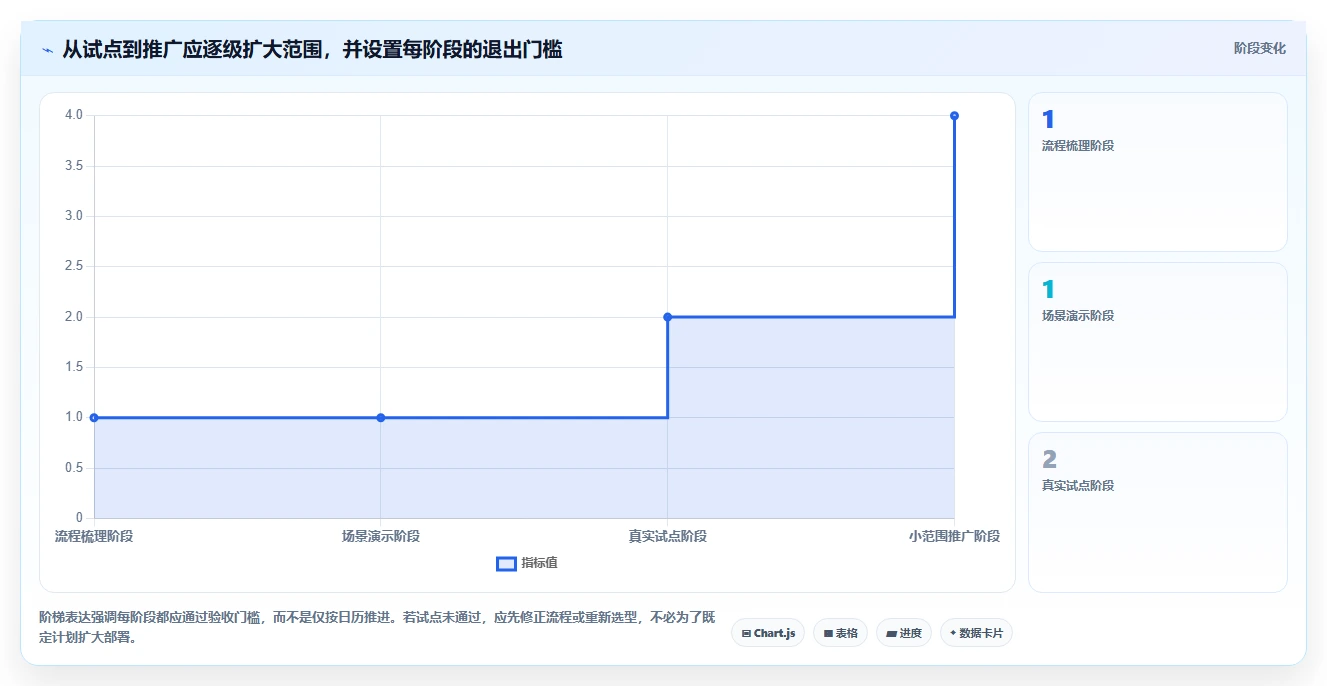
Task: Click the number 1 in the 流程梳理阶段 card
Action: click(1048, 120)
